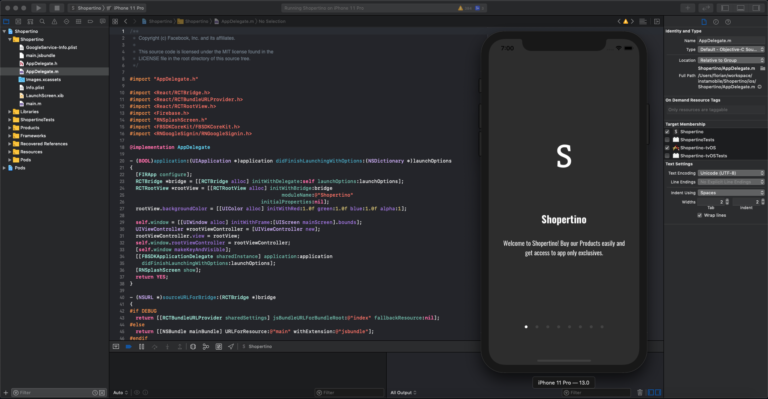Open Text Encoding dropdown Unicode (UTF-8)
This screenshot has width=768, height=399.
pyautogui.click(x=731, y=173)
